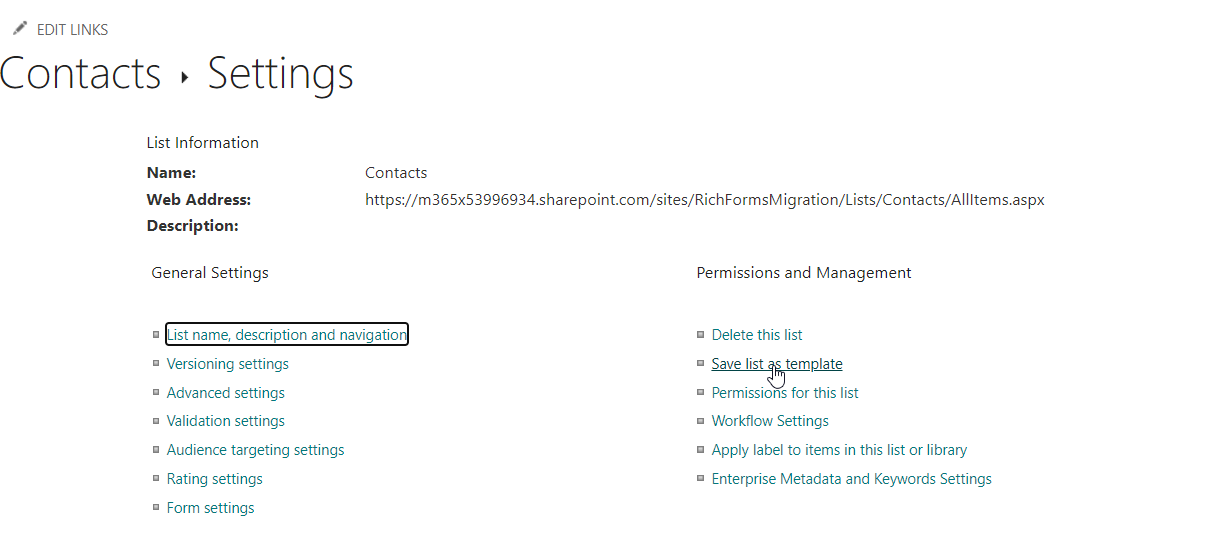This screenshot has width=1216, height=552.
Task: Open Permissions for this list
Action: point(785,393)
